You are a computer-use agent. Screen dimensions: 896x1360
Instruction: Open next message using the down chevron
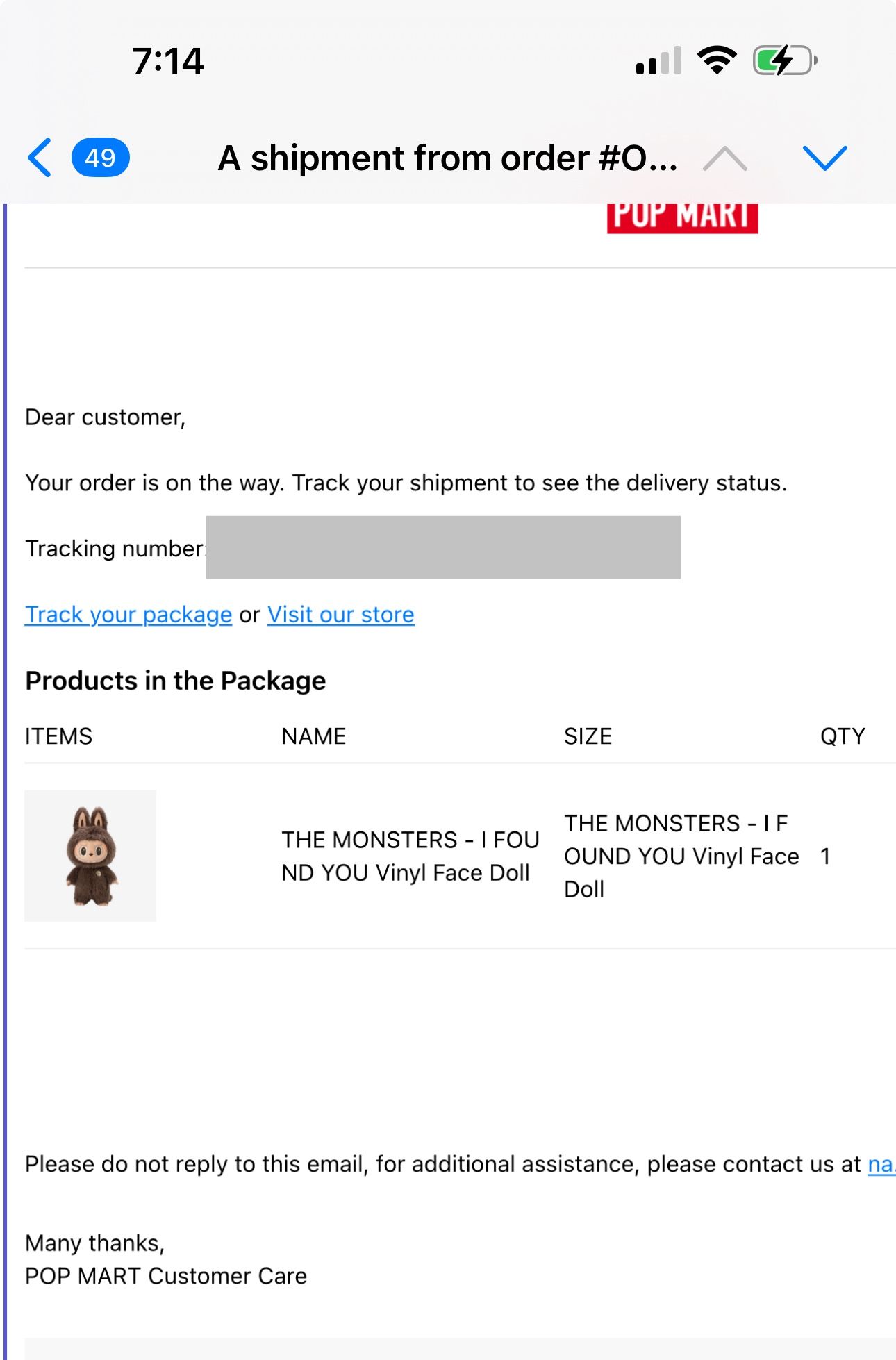[824, 158]
